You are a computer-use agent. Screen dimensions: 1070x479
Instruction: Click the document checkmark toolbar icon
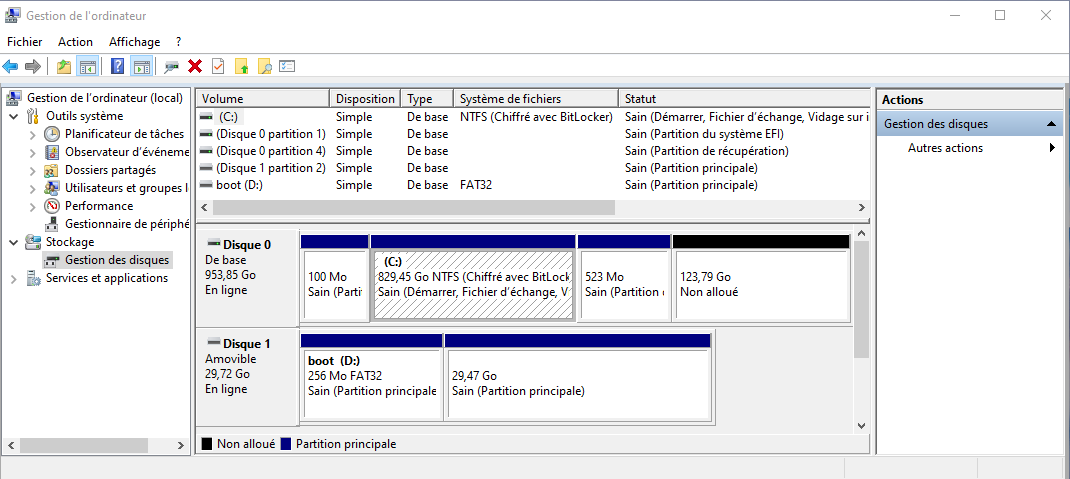tap(218, 66)
